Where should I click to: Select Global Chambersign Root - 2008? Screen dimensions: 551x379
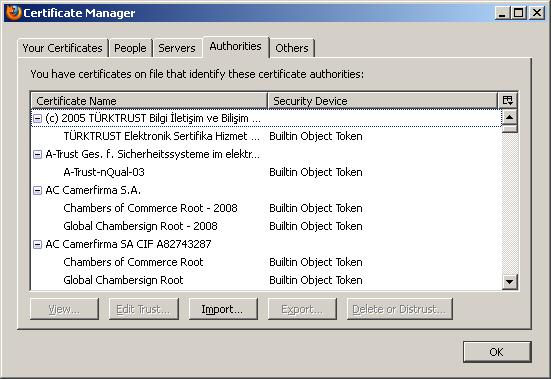(266, 226)
